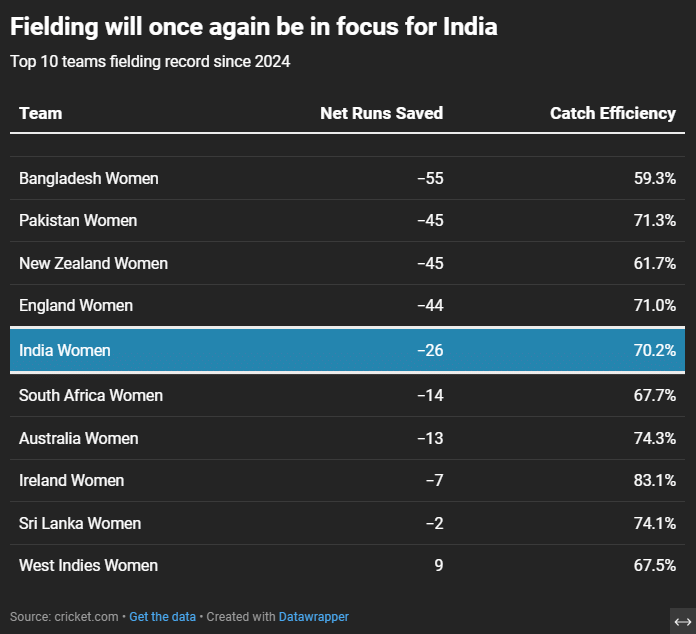Sort by the Team column header

[41, 113]
